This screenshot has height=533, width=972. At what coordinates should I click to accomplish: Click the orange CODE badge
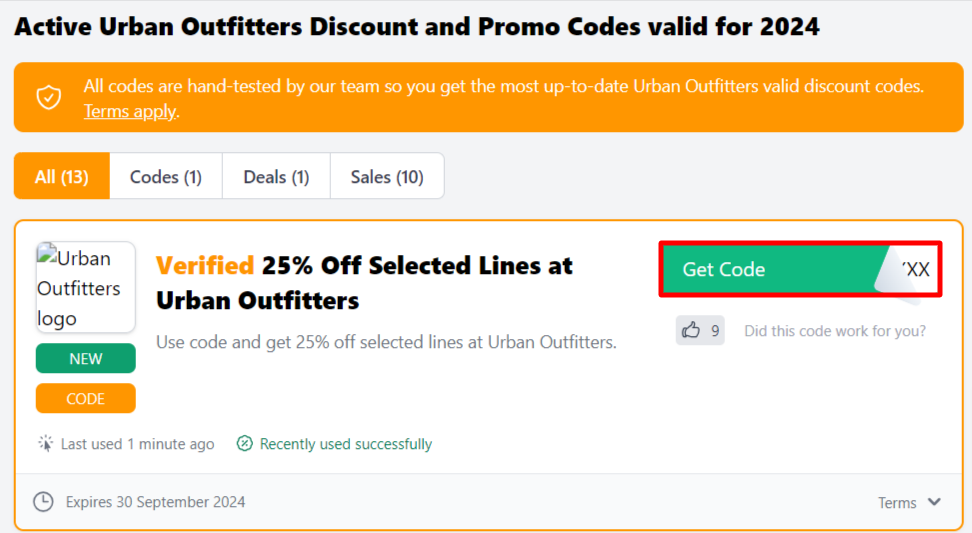click(x=85, y=398)
